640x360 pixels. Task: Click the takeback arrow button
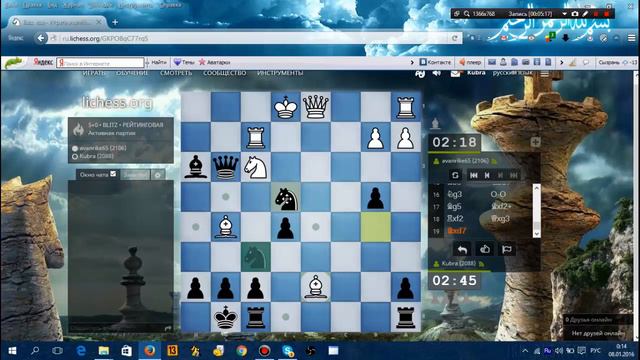[462, 249]
